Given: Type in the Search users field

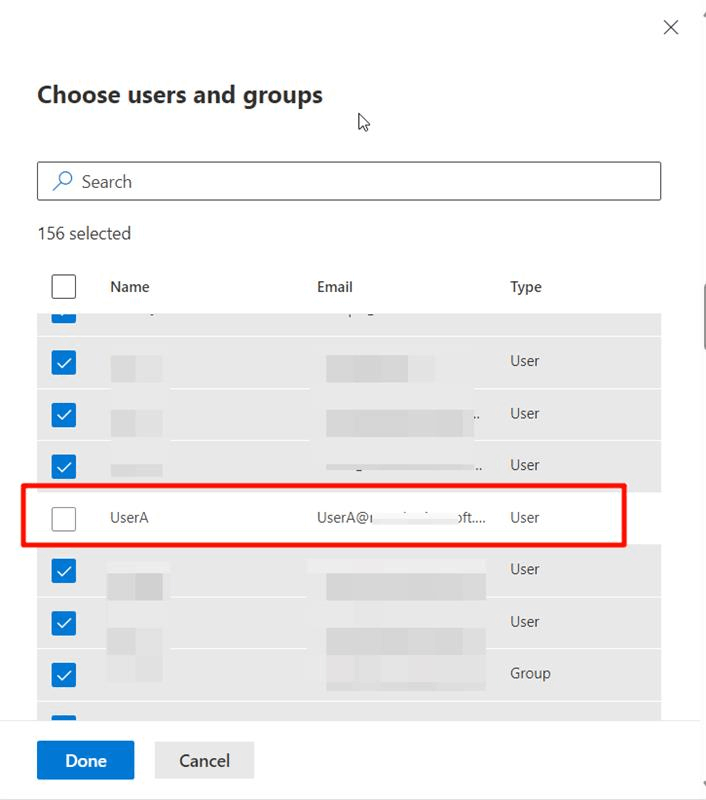Looking at the screenshot, I should click(x=360, y=181).
